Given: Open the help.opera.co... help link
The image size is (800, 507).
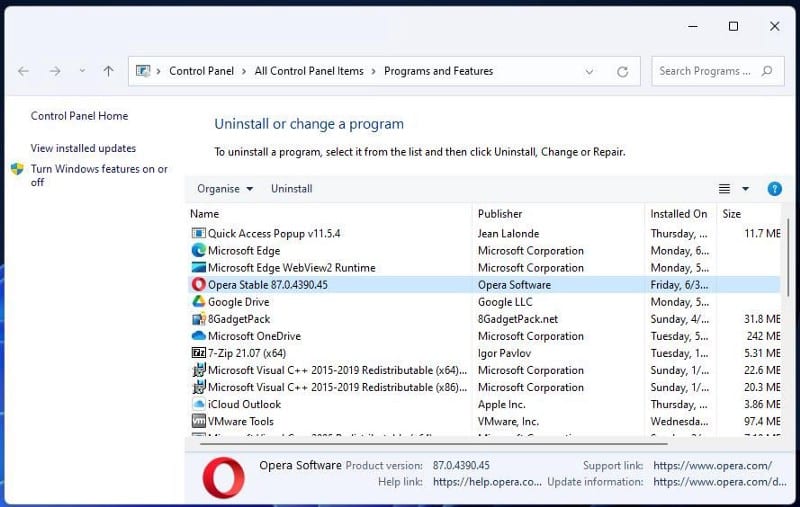Looking at the screenshot, I should (x=487, y=481).
